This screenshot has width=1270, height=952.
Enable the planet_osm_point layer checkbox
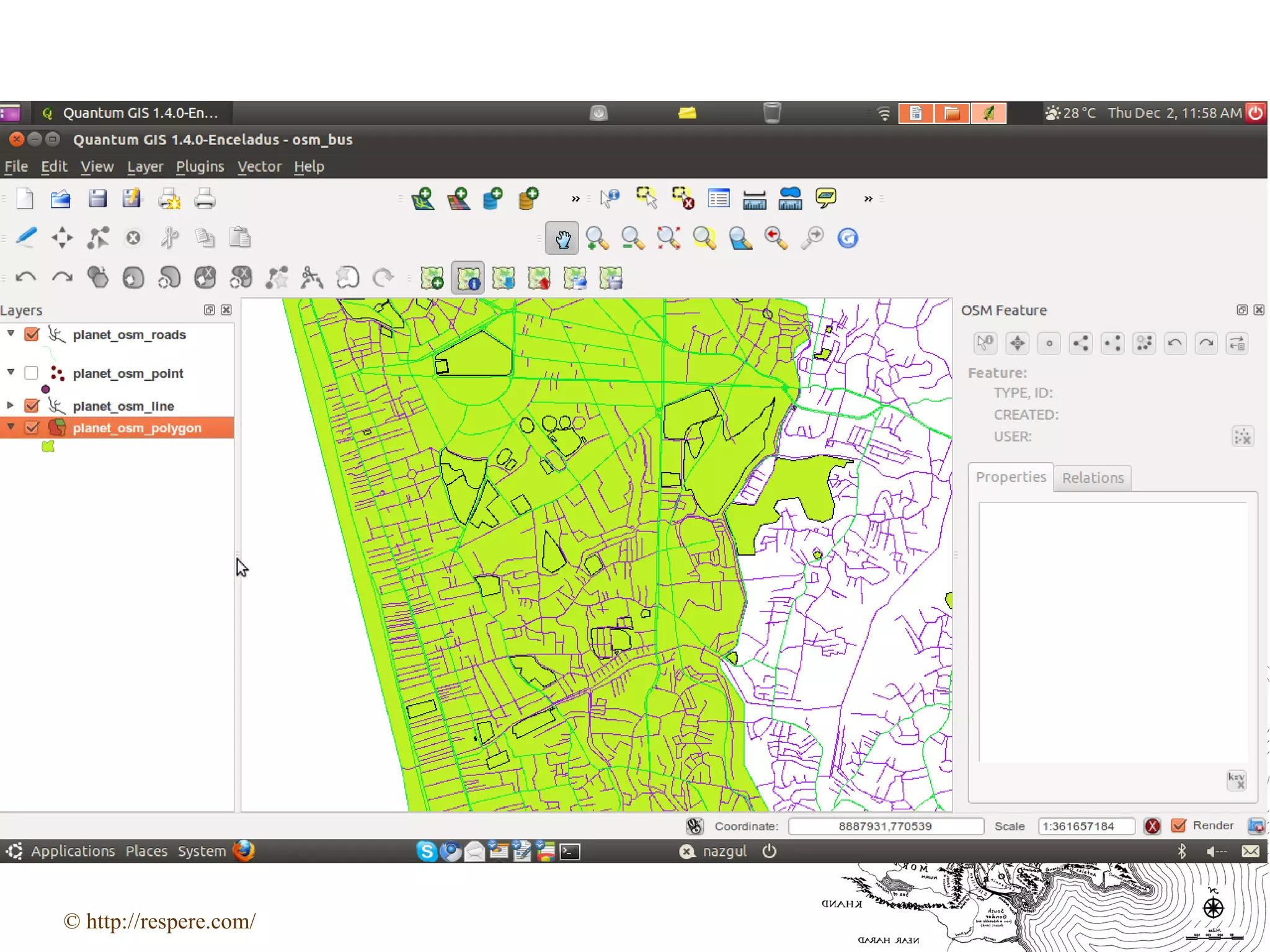pyautogui.click(x=32, y=373)
